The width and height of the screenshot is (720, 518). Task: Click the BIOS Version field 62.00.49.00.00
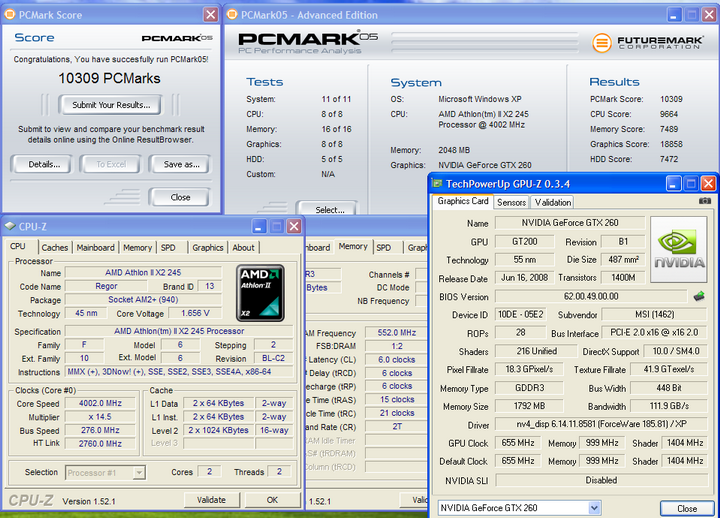[x=591, y=296]
